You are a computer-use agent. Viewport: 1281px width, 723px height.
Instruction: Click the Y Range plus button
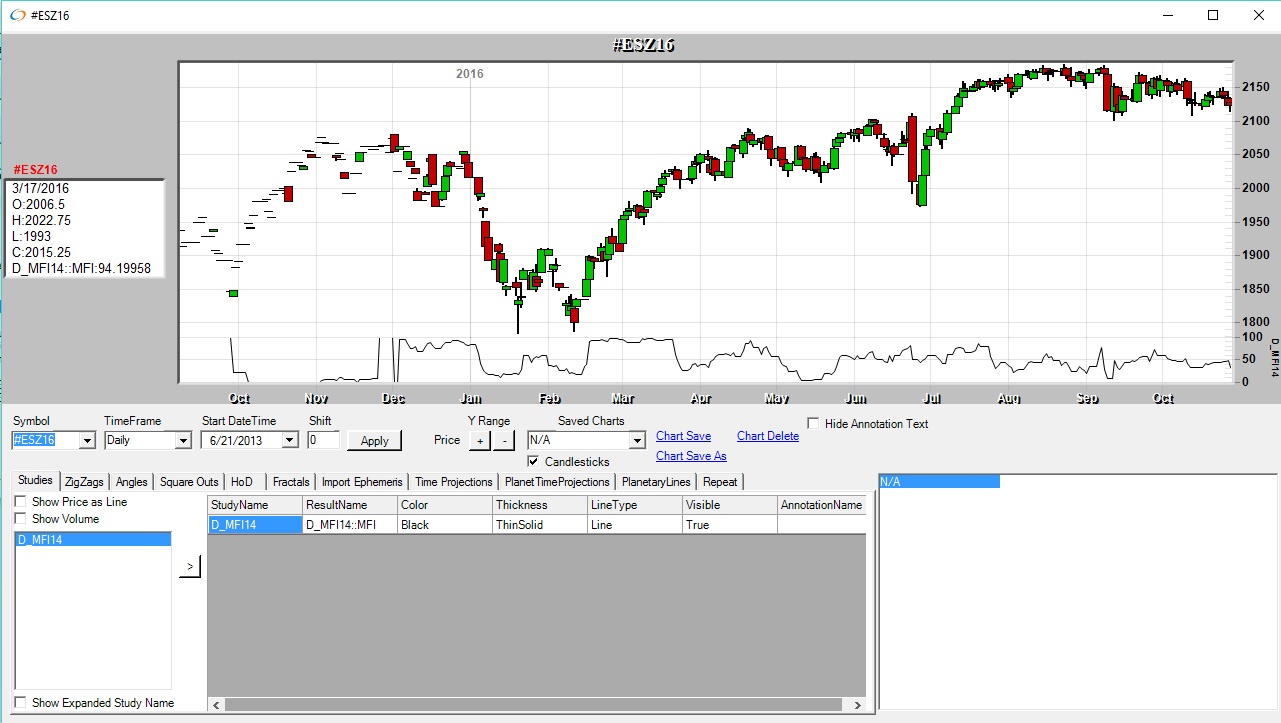[x=479, y=440]
